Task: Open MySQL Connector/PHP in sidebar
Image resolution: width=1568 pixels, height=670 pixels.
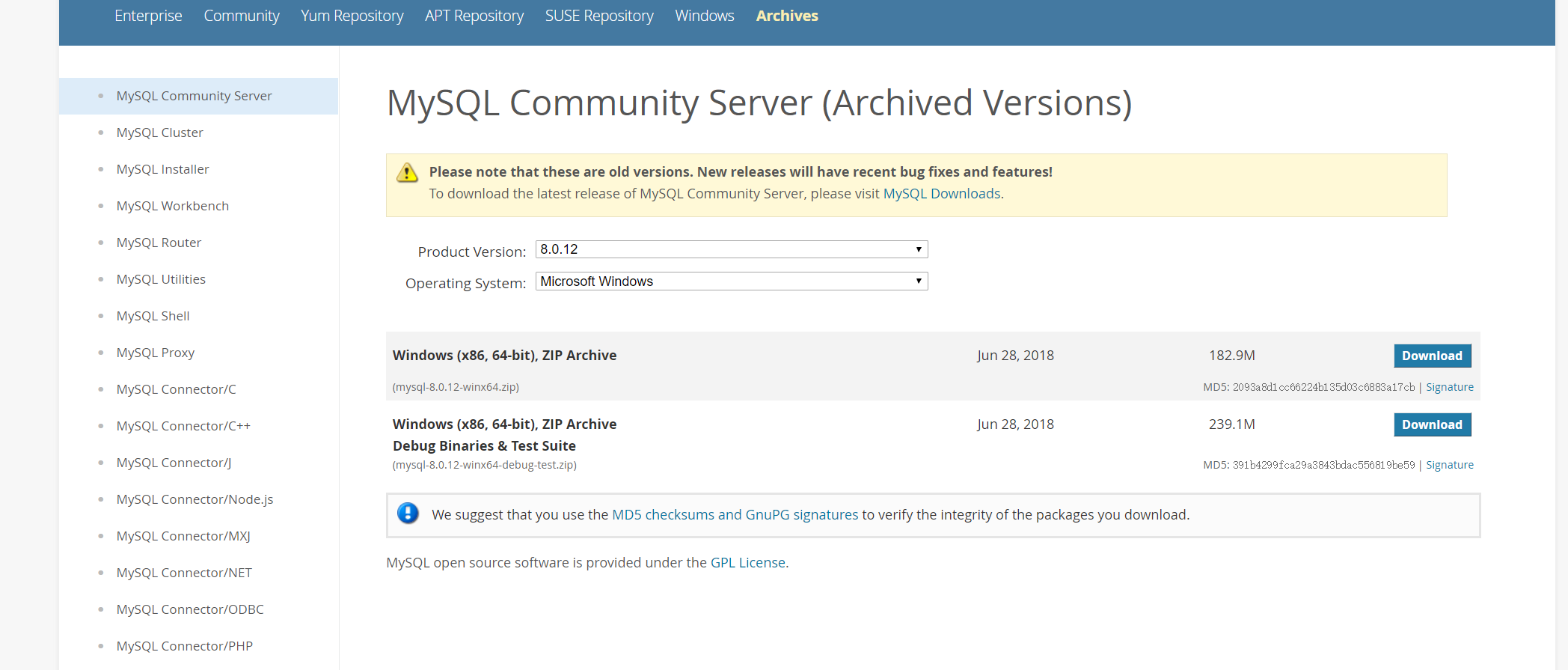Action: [184, 646]
